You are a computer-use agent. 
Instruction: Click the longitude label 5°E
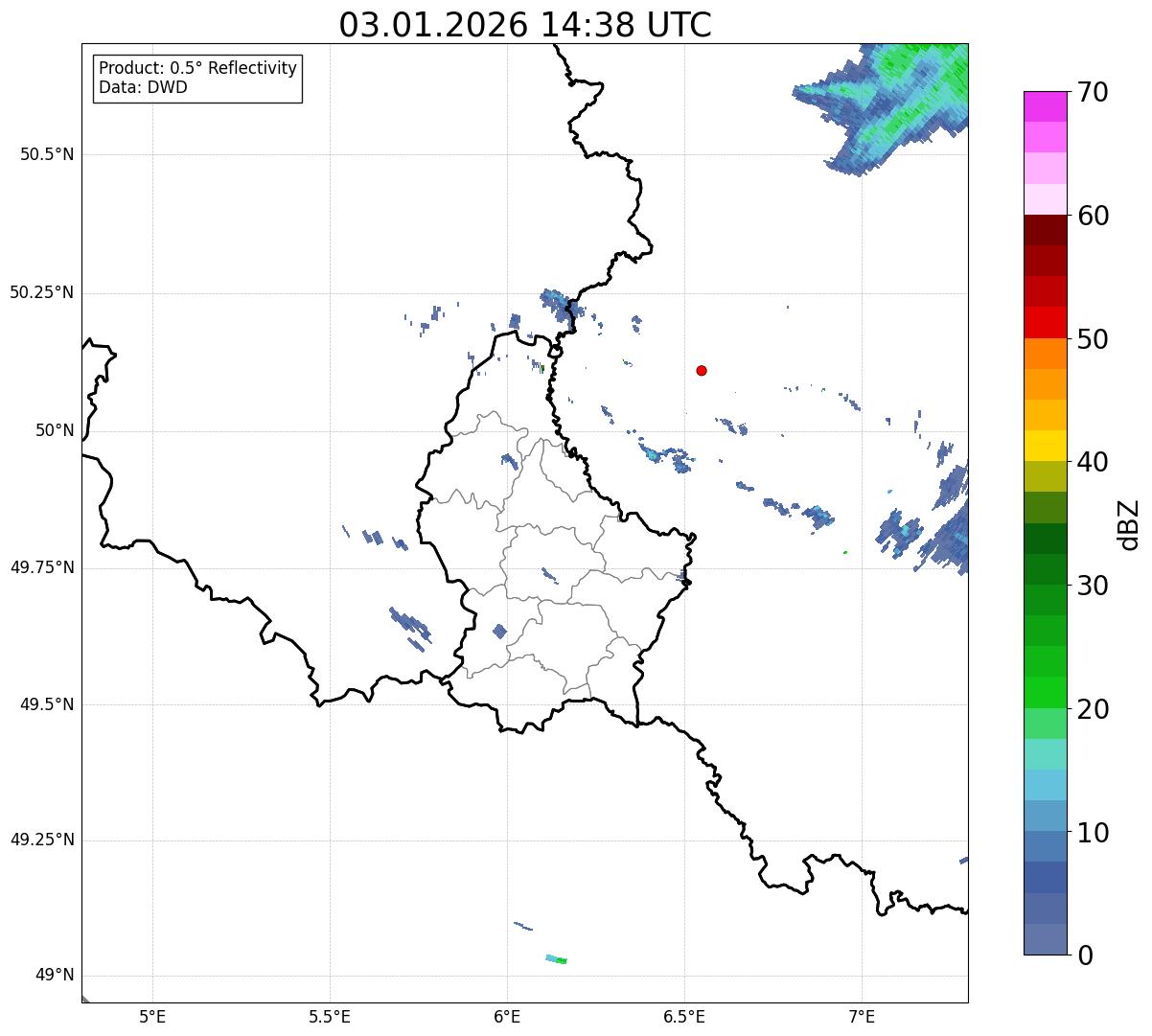152,1016
